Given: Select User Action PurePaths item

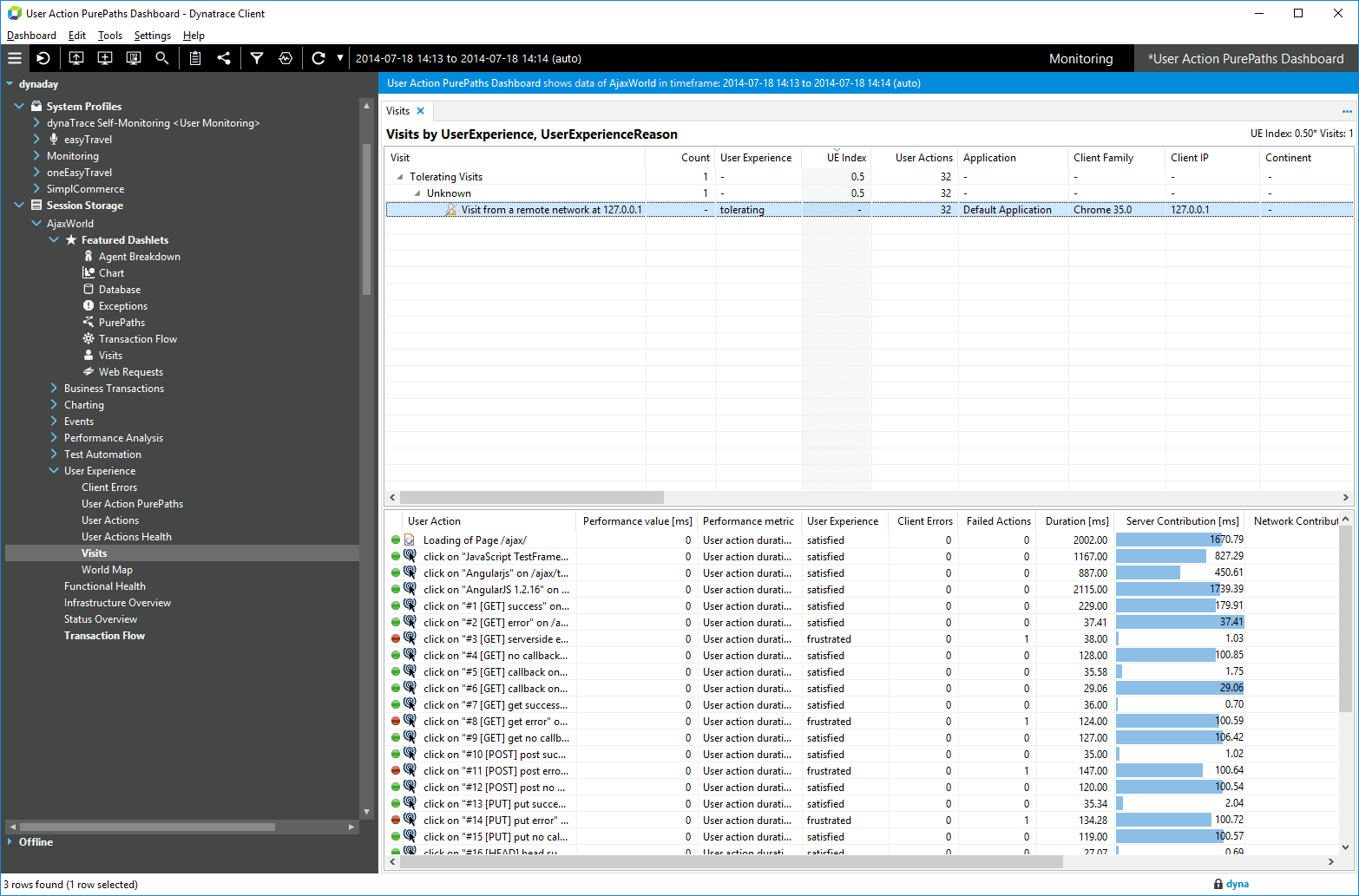Looking at the screenshot, I should click(132, 504).
